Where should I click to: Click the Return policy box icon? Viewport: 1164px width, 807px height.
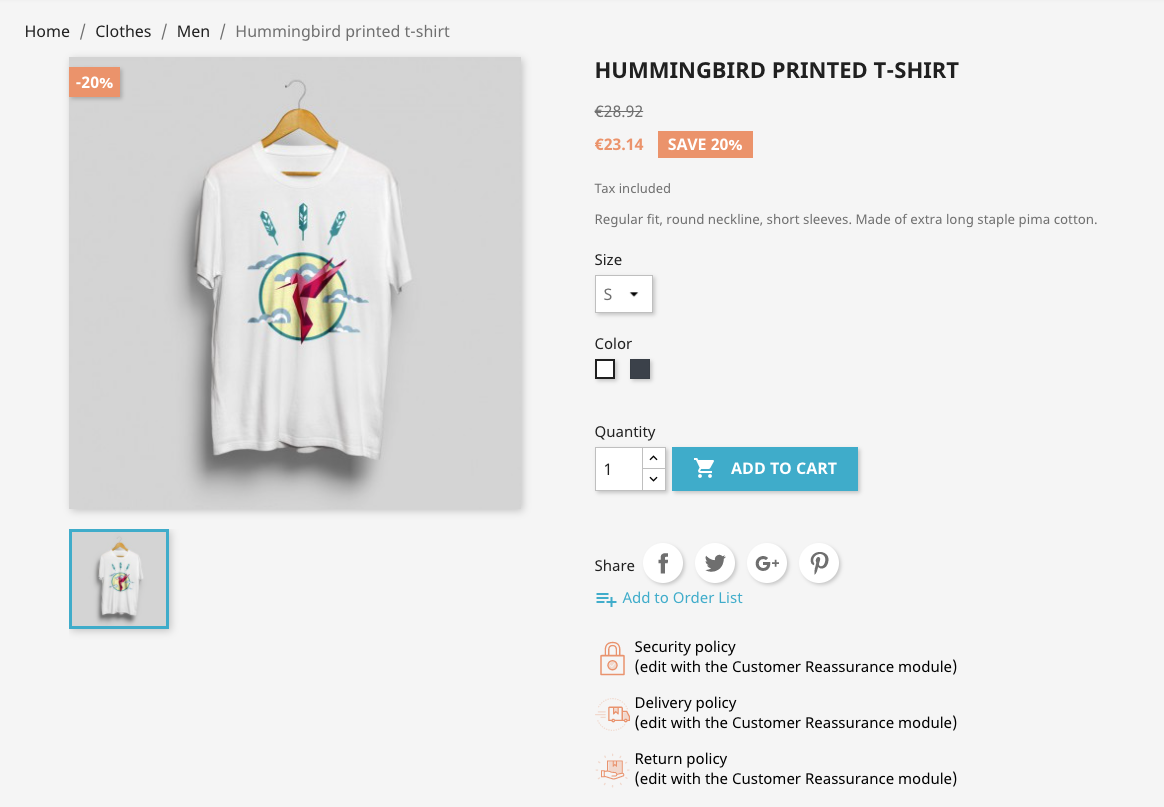[x=612, y=769]
